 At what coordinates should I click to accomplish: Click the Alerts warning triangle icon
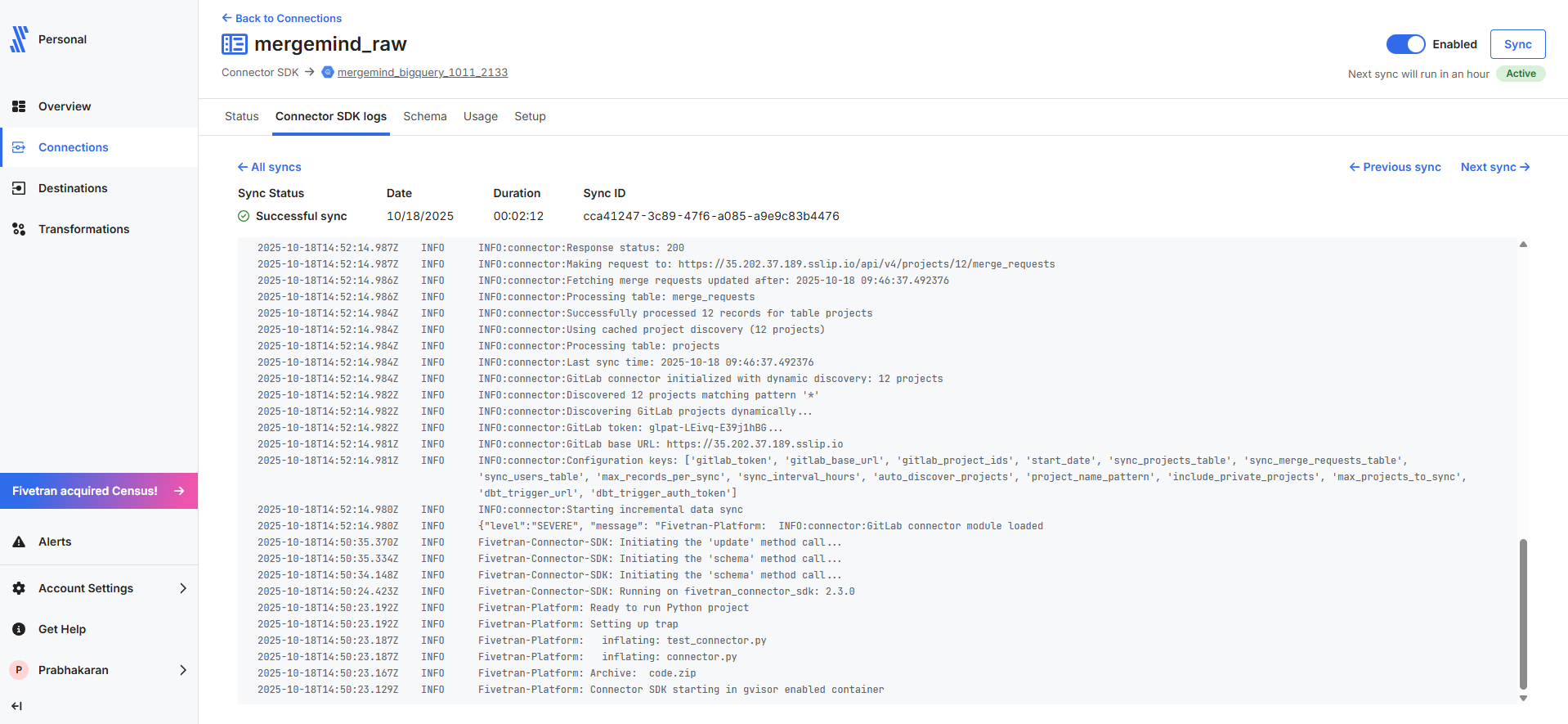point(19,542)
